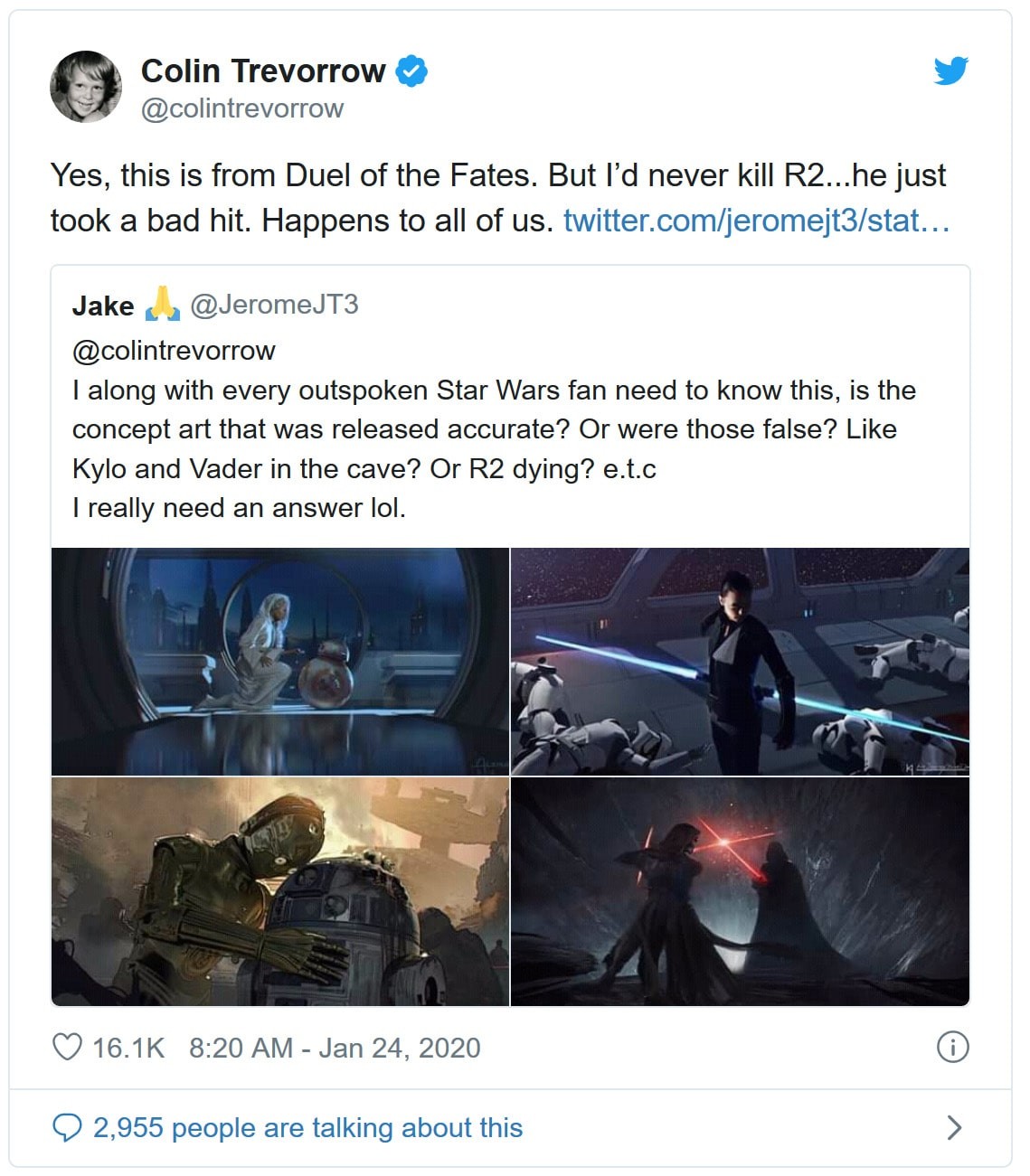Click the @colintrevorrow handle under name
The height and width of the screenshot is (1176, 1030).
[x=242, y=108]
